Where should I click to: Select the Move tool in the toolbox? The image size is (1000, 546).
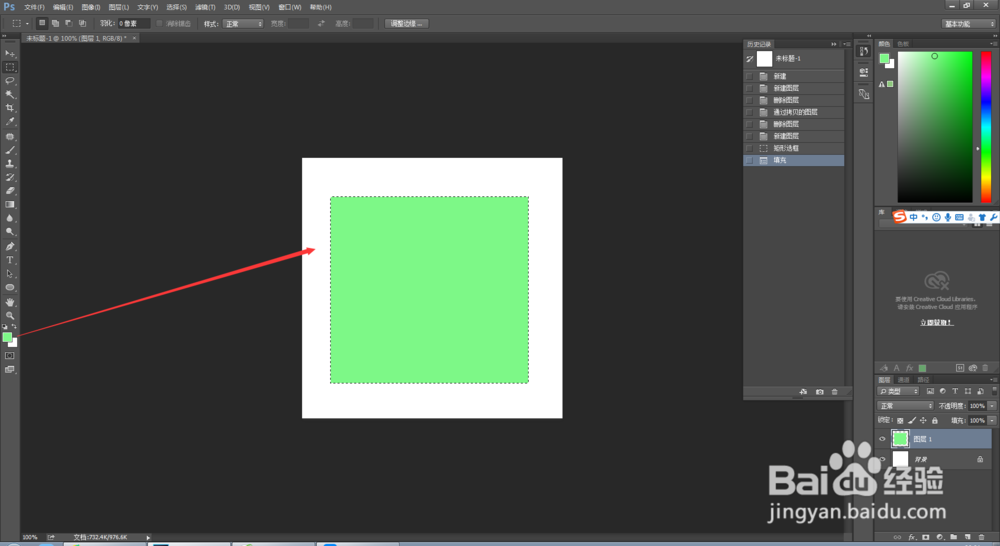[10, 54]
